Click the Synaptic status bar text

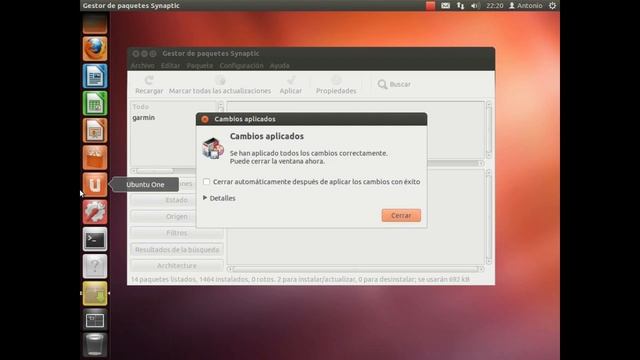300,280
